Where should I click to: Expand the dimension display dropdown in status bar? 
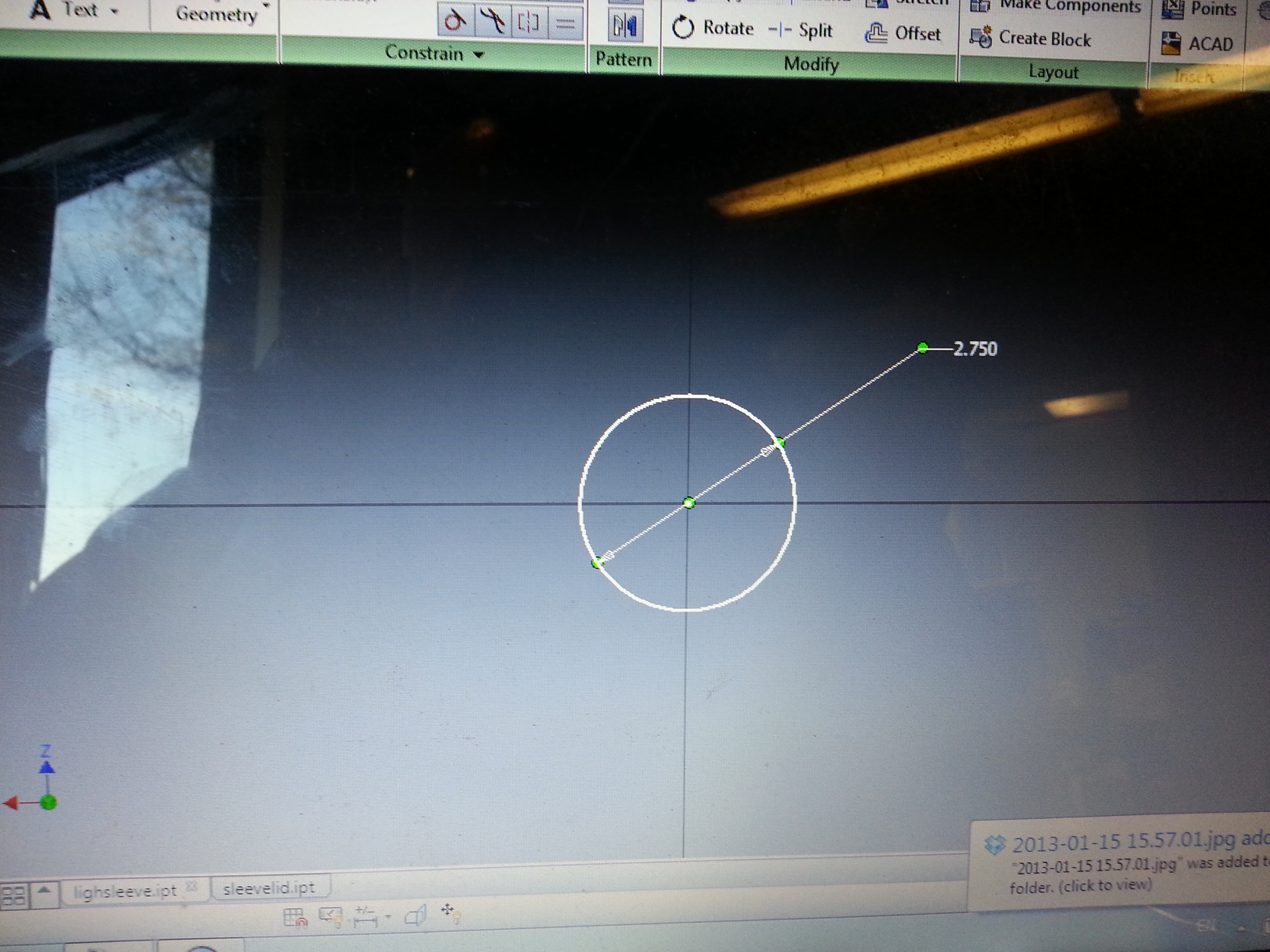pyautogui.click(x=389, y=917)
